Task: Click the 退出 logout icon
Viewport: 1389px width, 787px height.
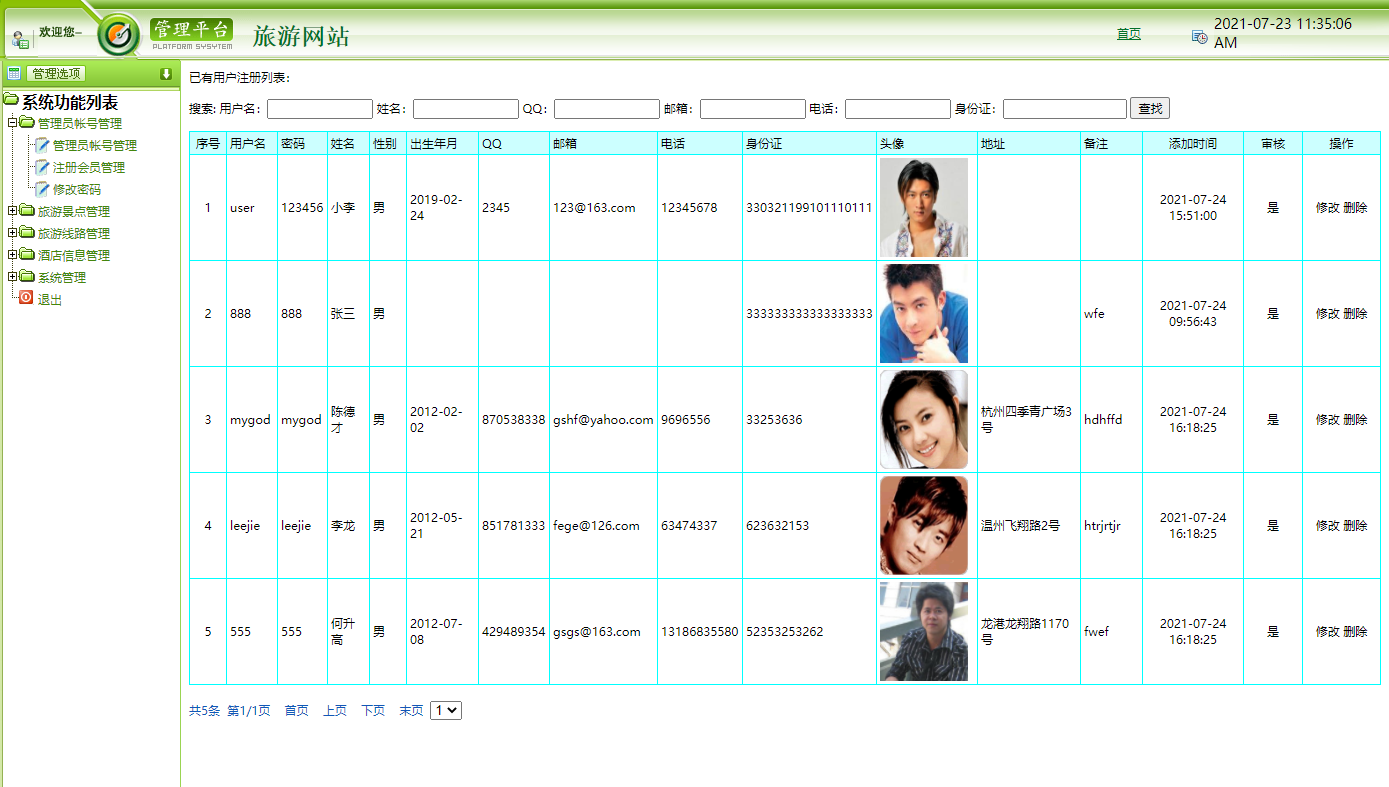Action: point(25,297)
